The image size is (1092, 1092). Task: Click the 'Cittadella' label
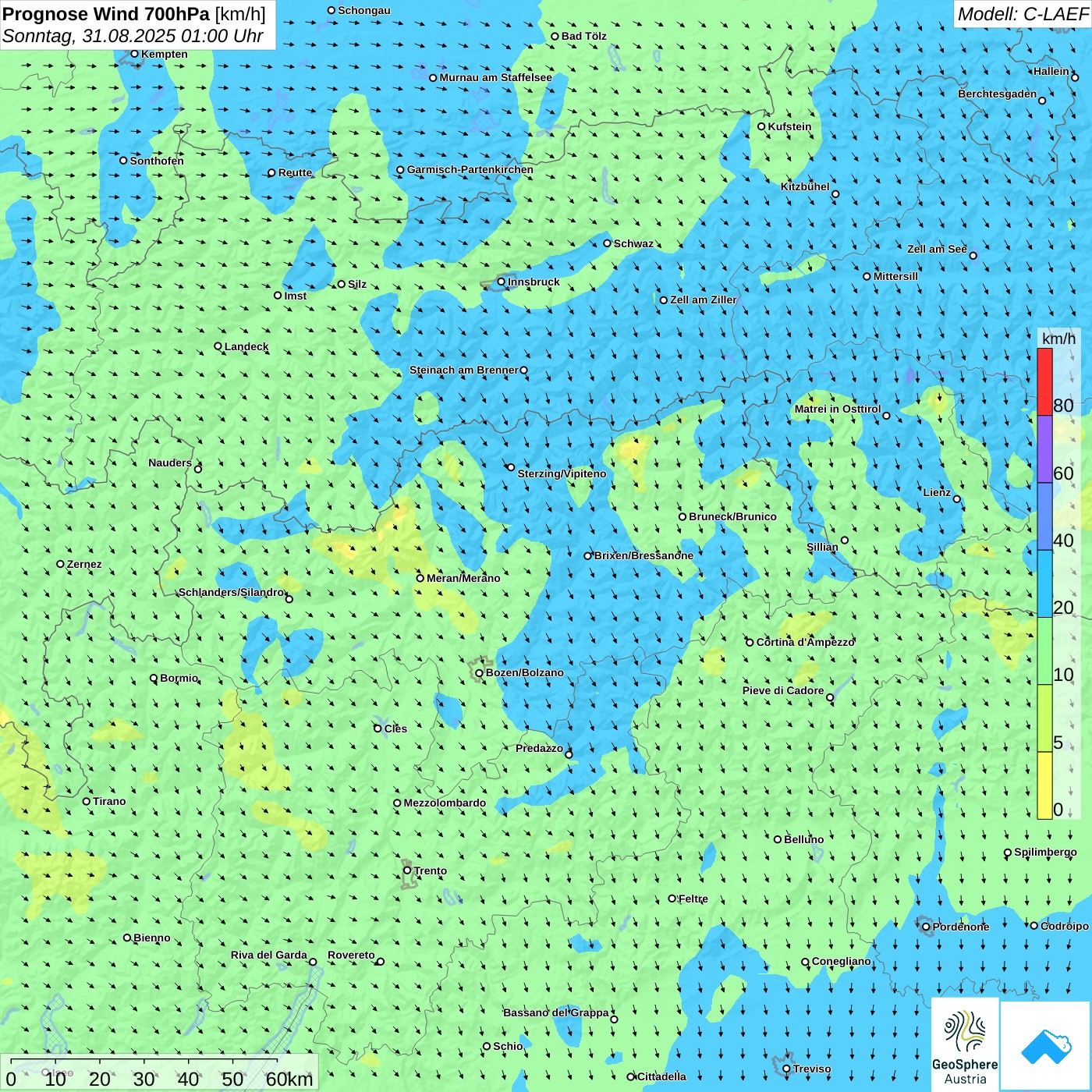pos(661,1076)
